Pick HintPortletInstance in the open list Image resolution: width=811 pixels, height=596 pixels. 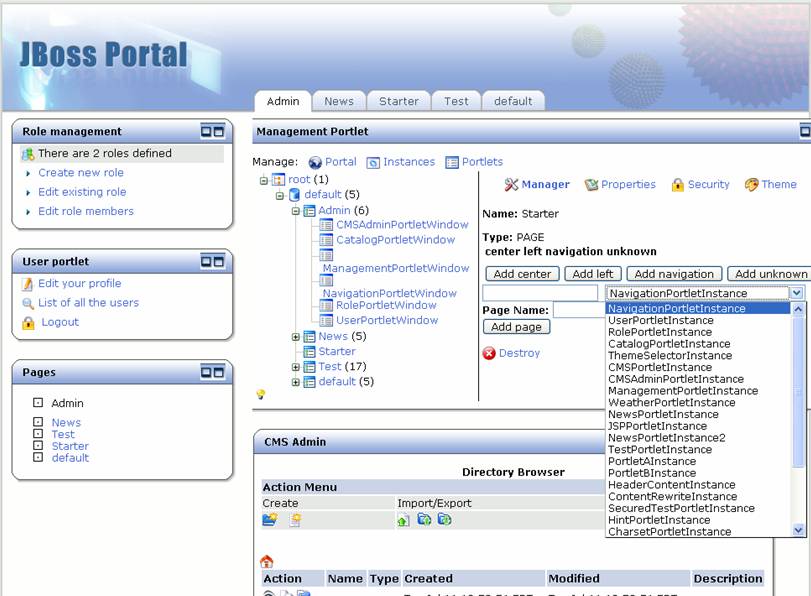pyautogui.click(x=697, y=520)
